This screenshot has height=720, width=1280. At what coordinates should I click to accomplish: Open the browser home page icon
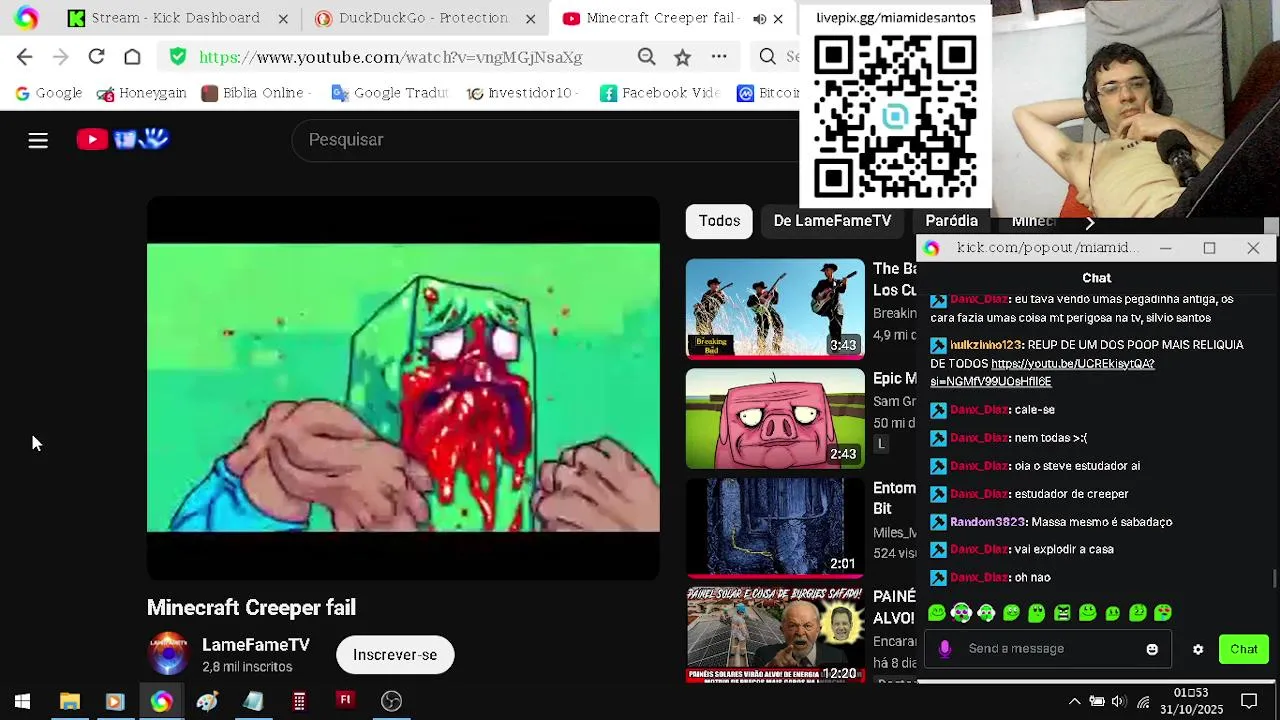point(132,57)
